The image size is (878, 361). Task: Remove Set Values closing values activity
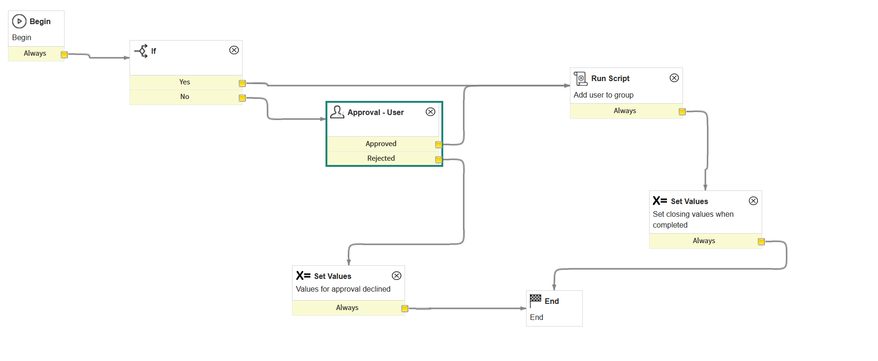pos(753,201)
